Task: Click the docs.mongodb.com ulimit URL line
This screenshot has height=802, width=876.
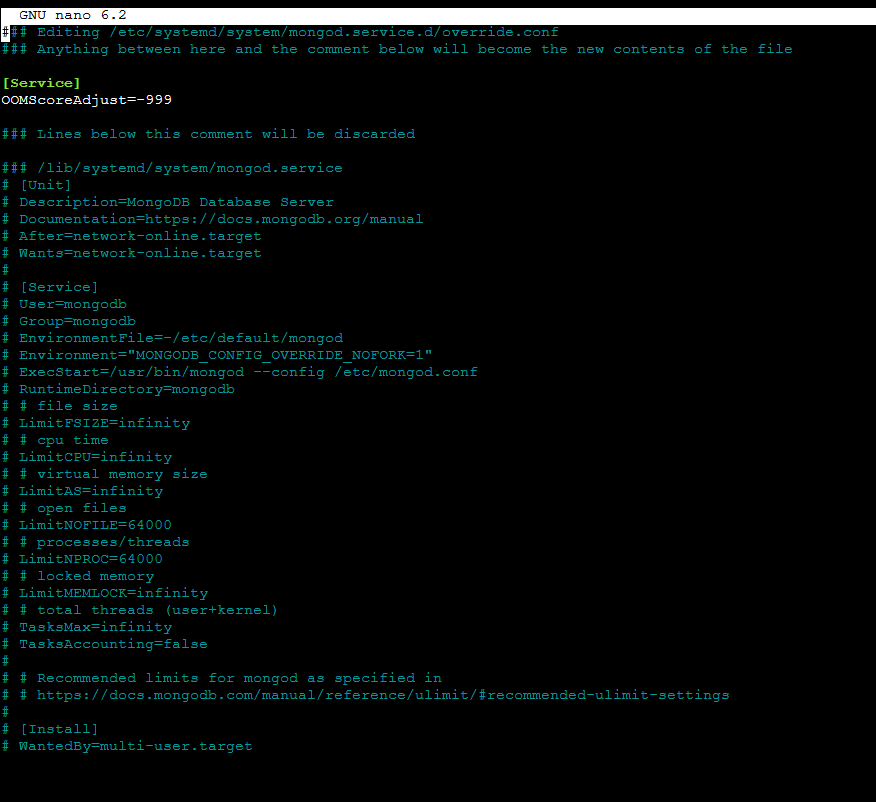Action: pyautogui.click(x=365, y=695)
